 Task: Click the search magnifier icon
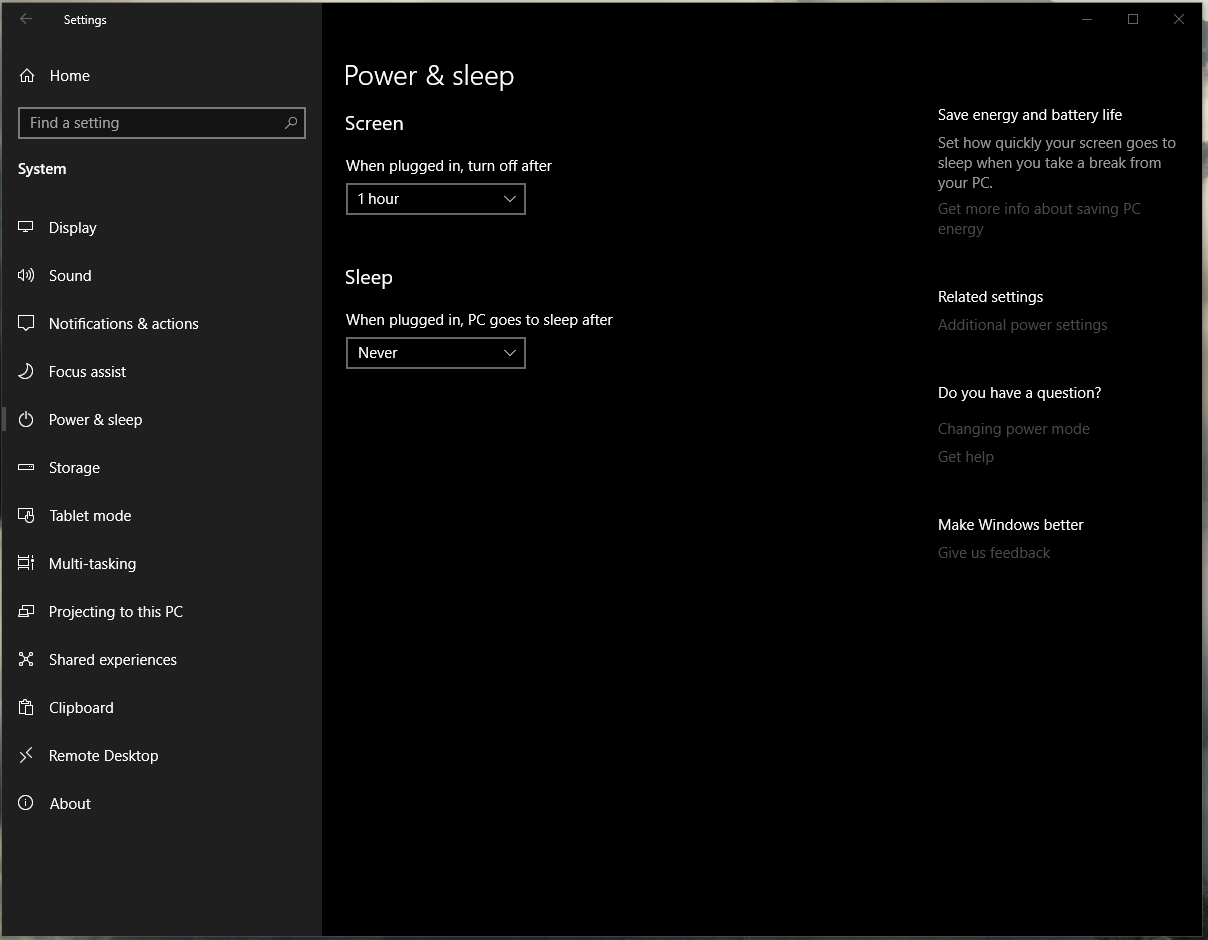pyautogui.click(x=291, y=123)
